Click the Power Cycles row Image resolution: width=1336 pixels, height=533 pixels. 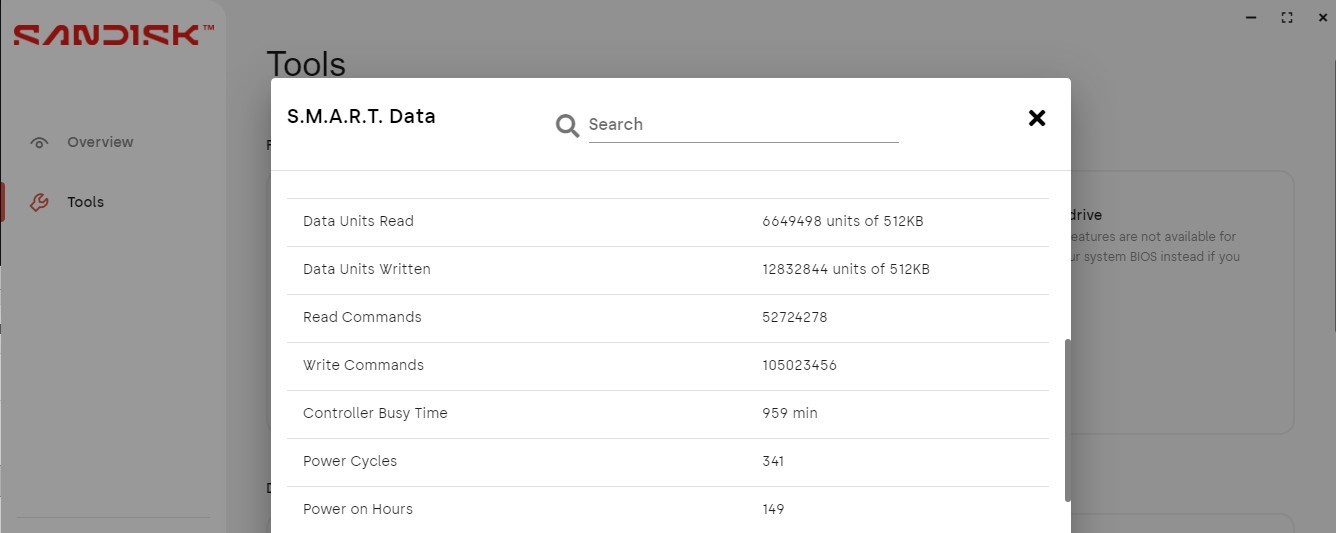(668, 462)
